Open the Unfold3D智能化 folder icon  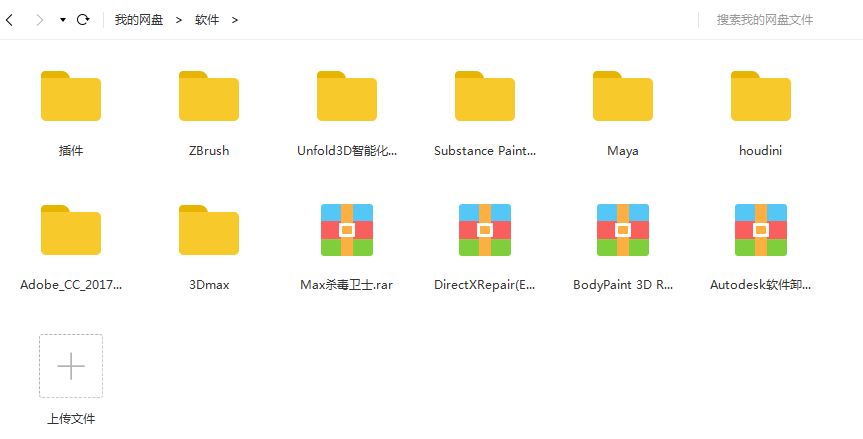click(x=347, y=96)
